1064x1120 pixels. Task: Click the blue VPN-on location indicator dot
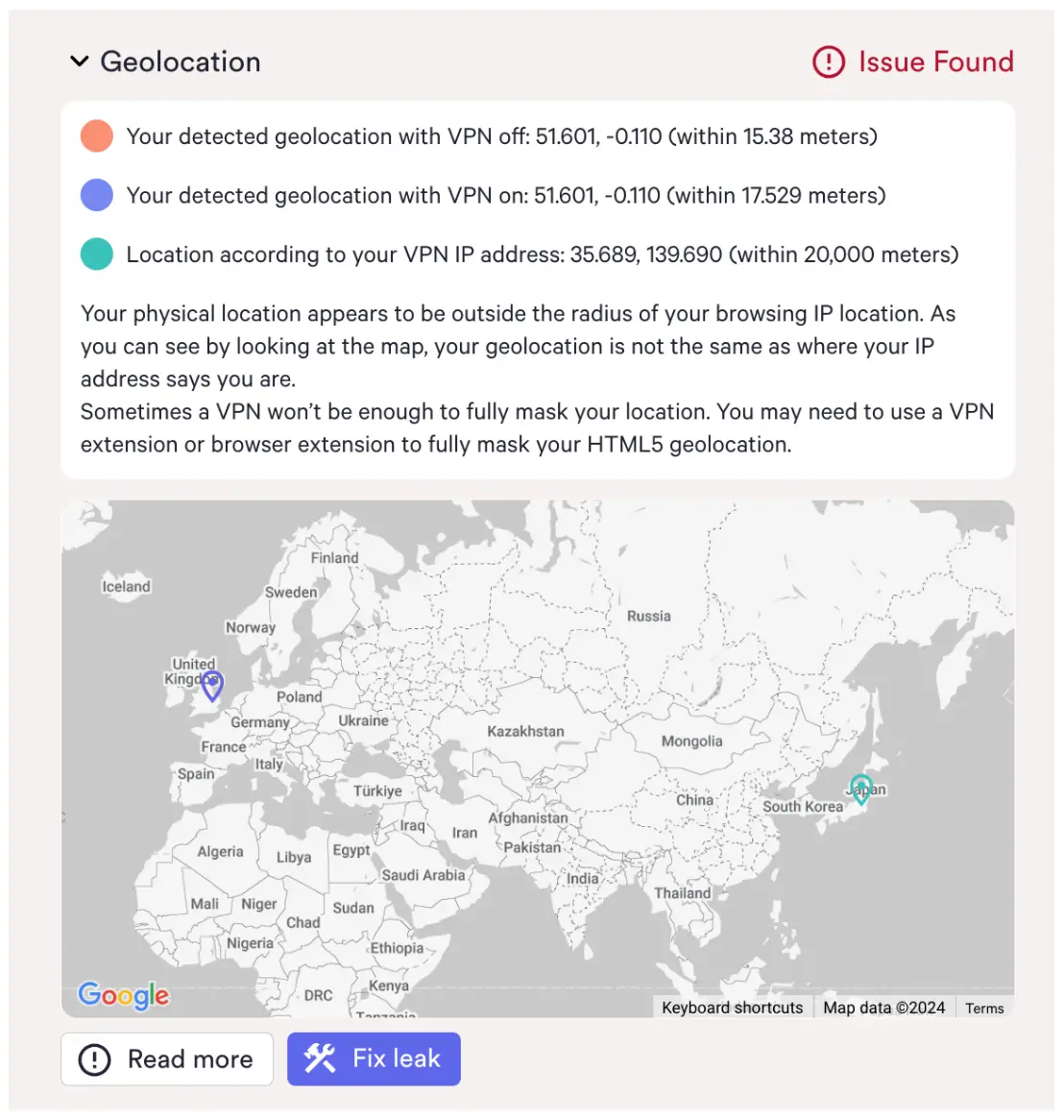96,195
